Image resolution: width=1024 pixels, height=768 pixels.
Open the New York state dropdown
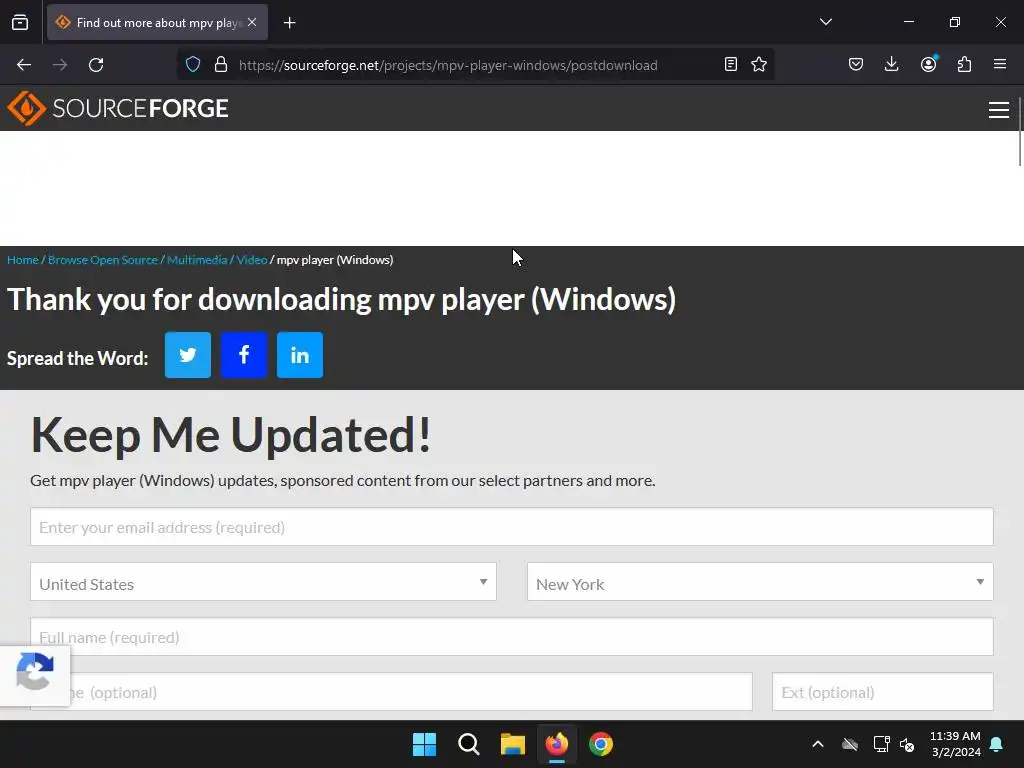[x=760, y=582]
